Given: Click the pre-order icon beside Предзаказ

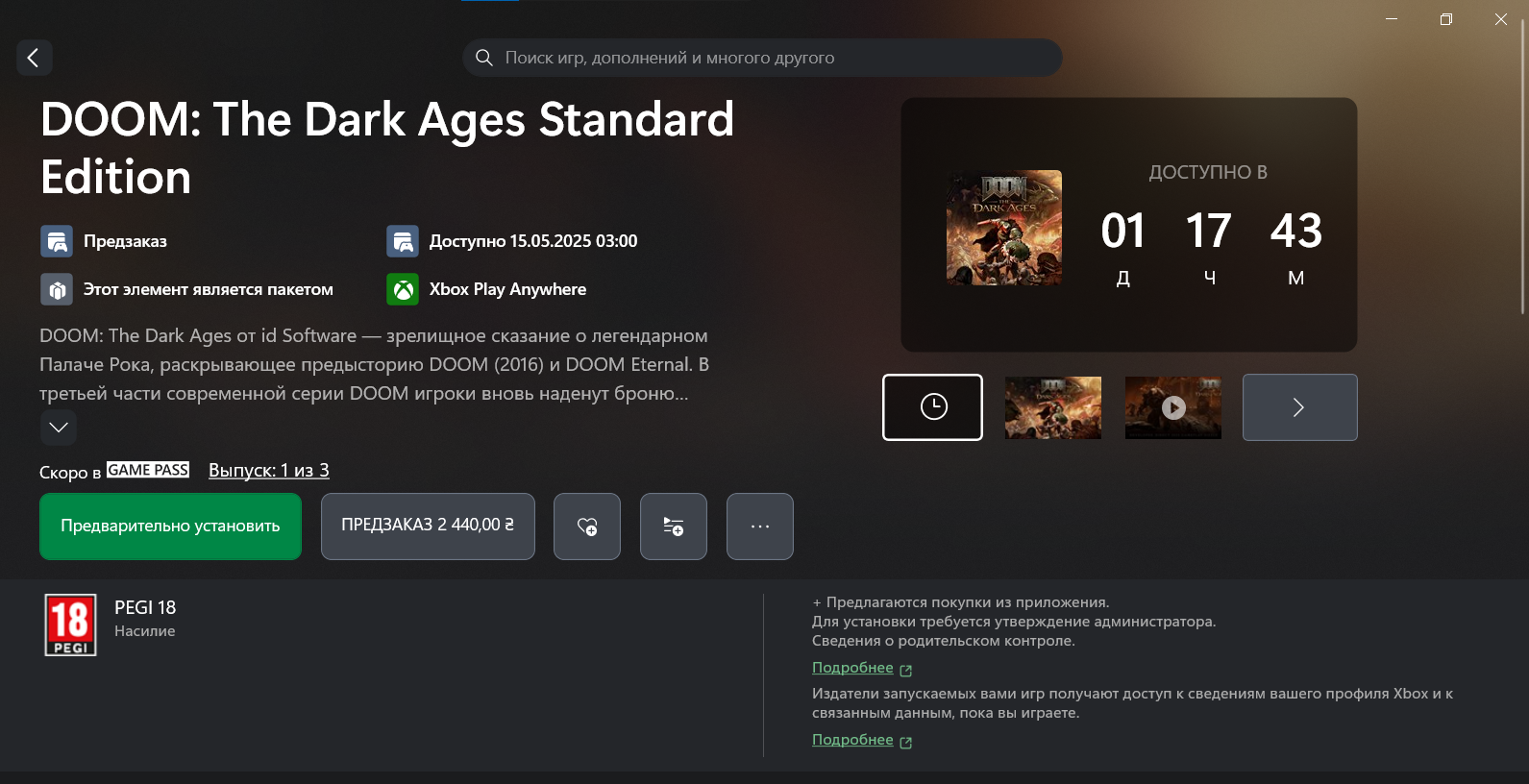Looking at the screenshot, I should [x=57, y=241].
